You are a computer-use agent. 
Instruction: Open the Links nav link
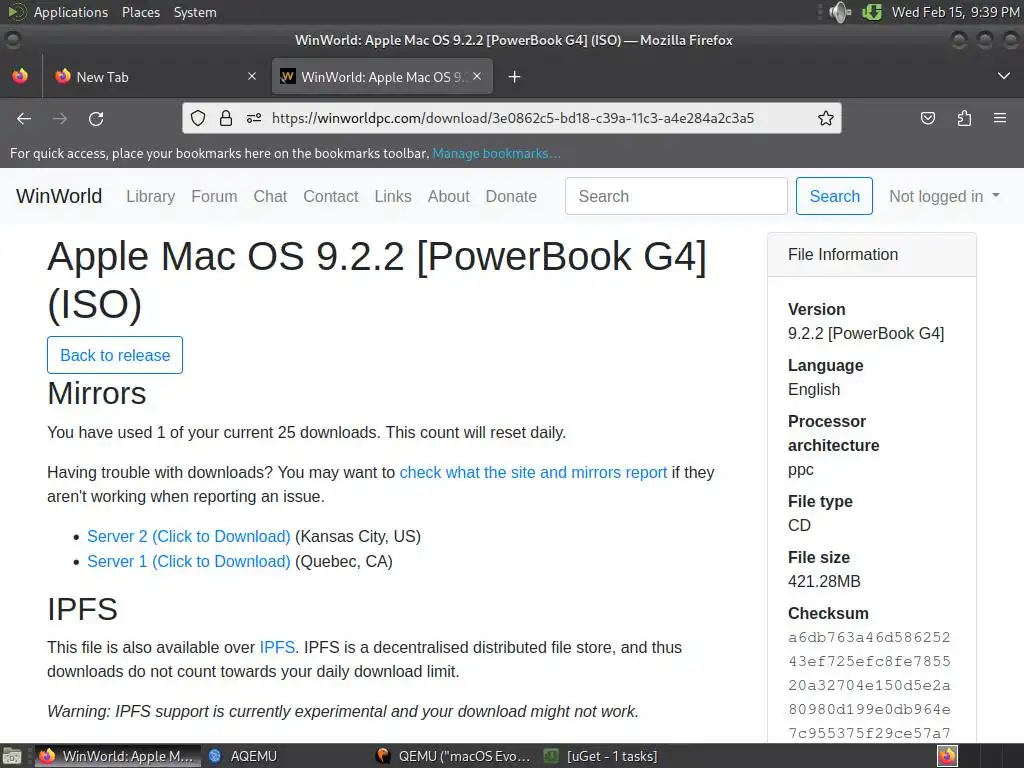point(393,196)
